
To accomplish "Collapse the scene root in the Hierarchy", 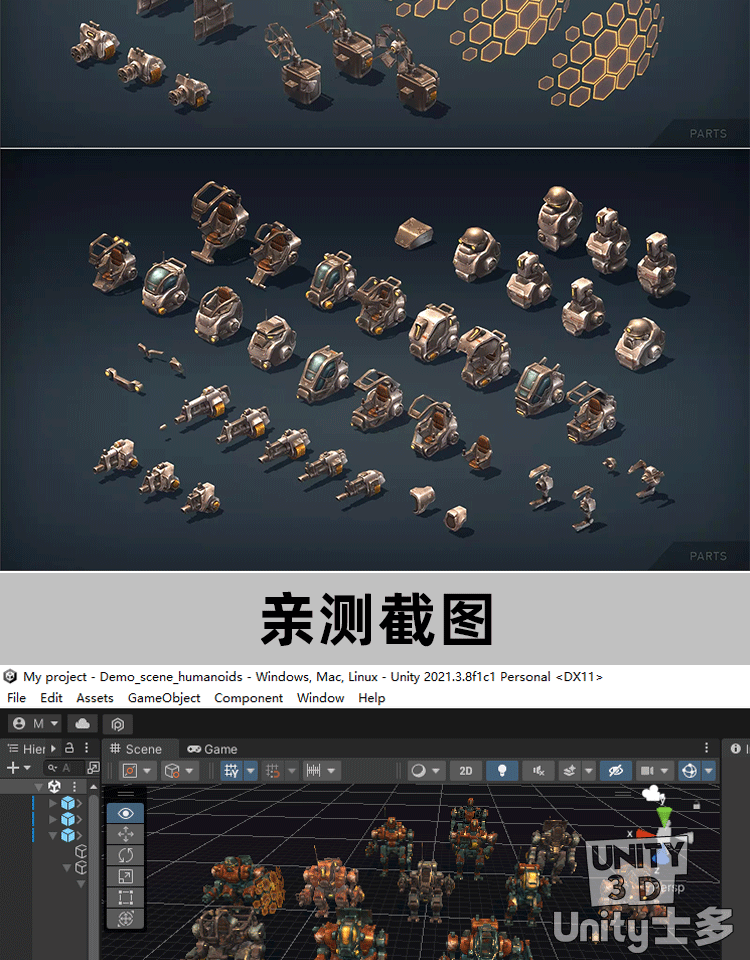I will tap(39, 786).
